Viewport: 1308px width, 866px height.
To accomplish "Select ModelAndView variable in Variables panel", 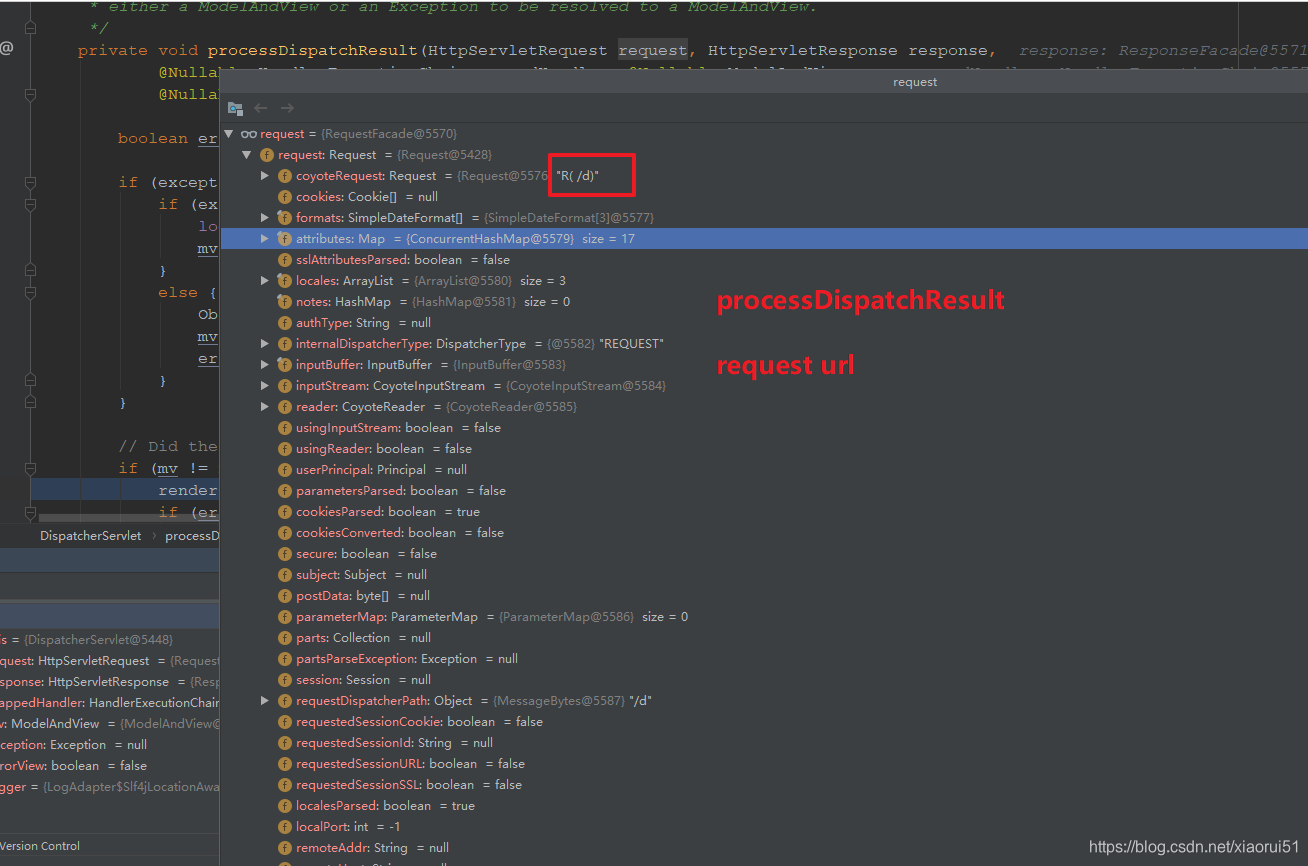I will [109, 724].
